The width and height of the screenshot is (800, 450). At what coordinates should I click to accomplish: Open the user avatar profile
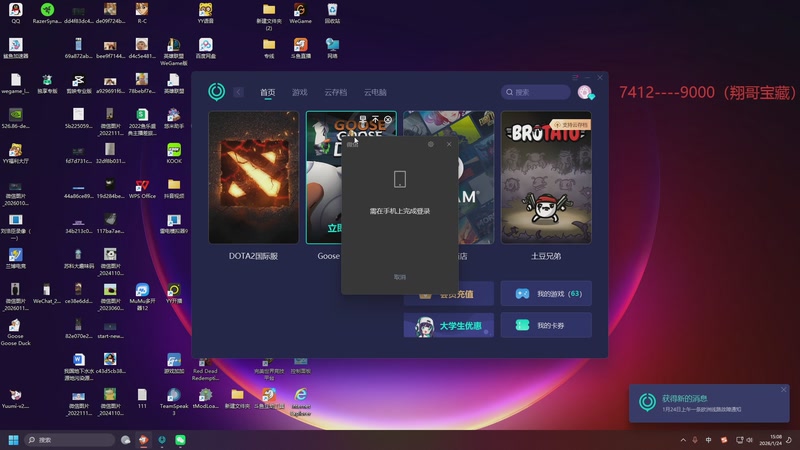[x=585, y=92]
